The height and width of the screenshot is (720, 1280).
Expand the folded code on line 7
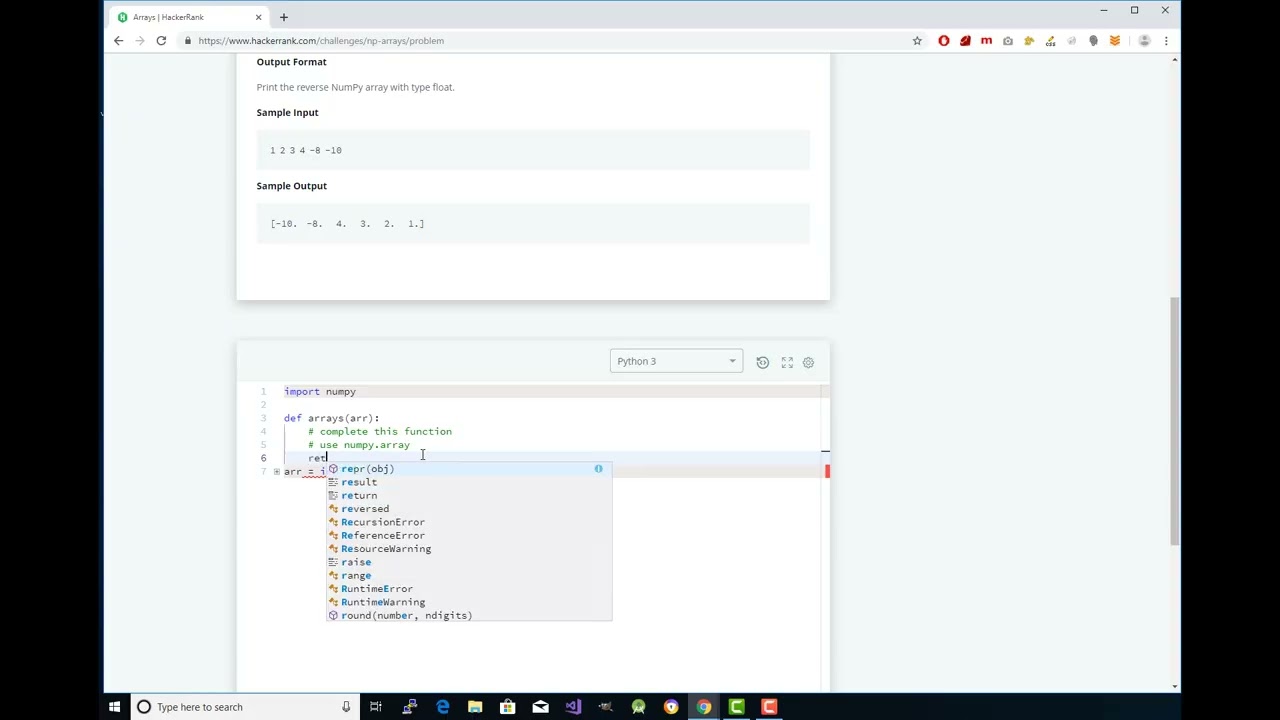[276, 472]
